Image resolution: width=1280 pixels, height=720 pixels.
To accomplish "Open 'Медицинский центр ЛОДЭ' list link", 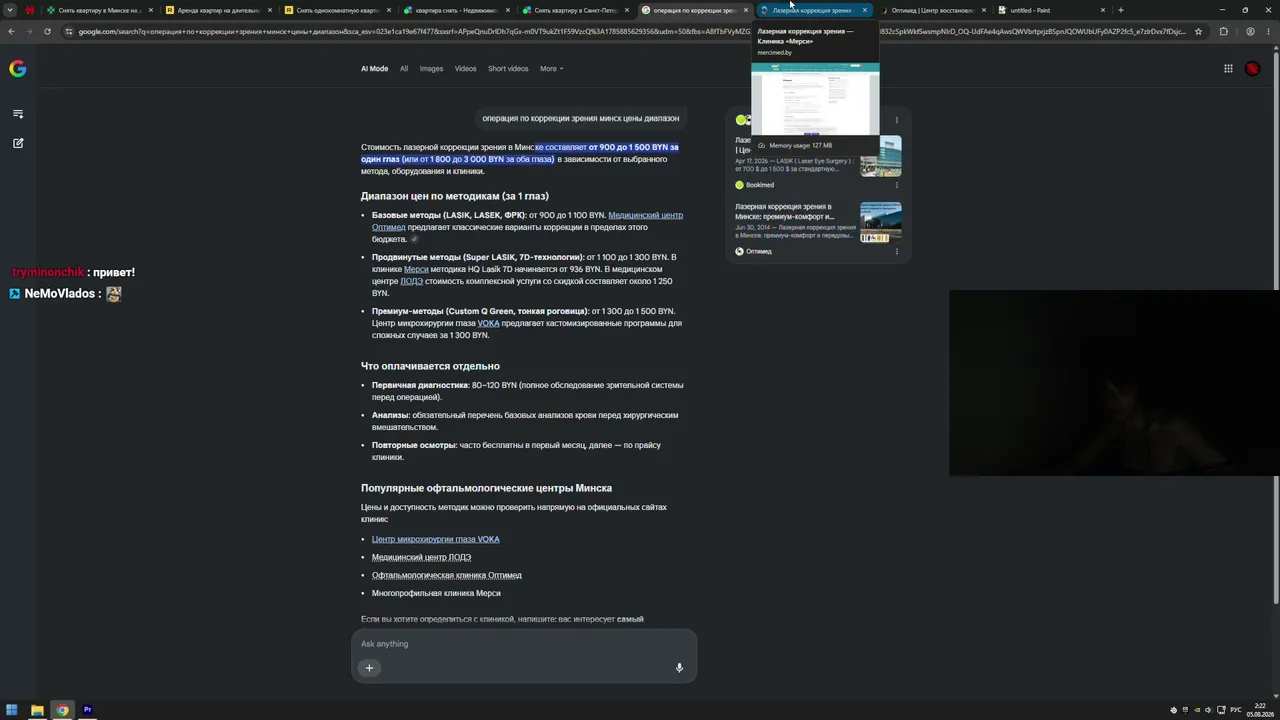I will pyautogui.click(x=421, y=557).
